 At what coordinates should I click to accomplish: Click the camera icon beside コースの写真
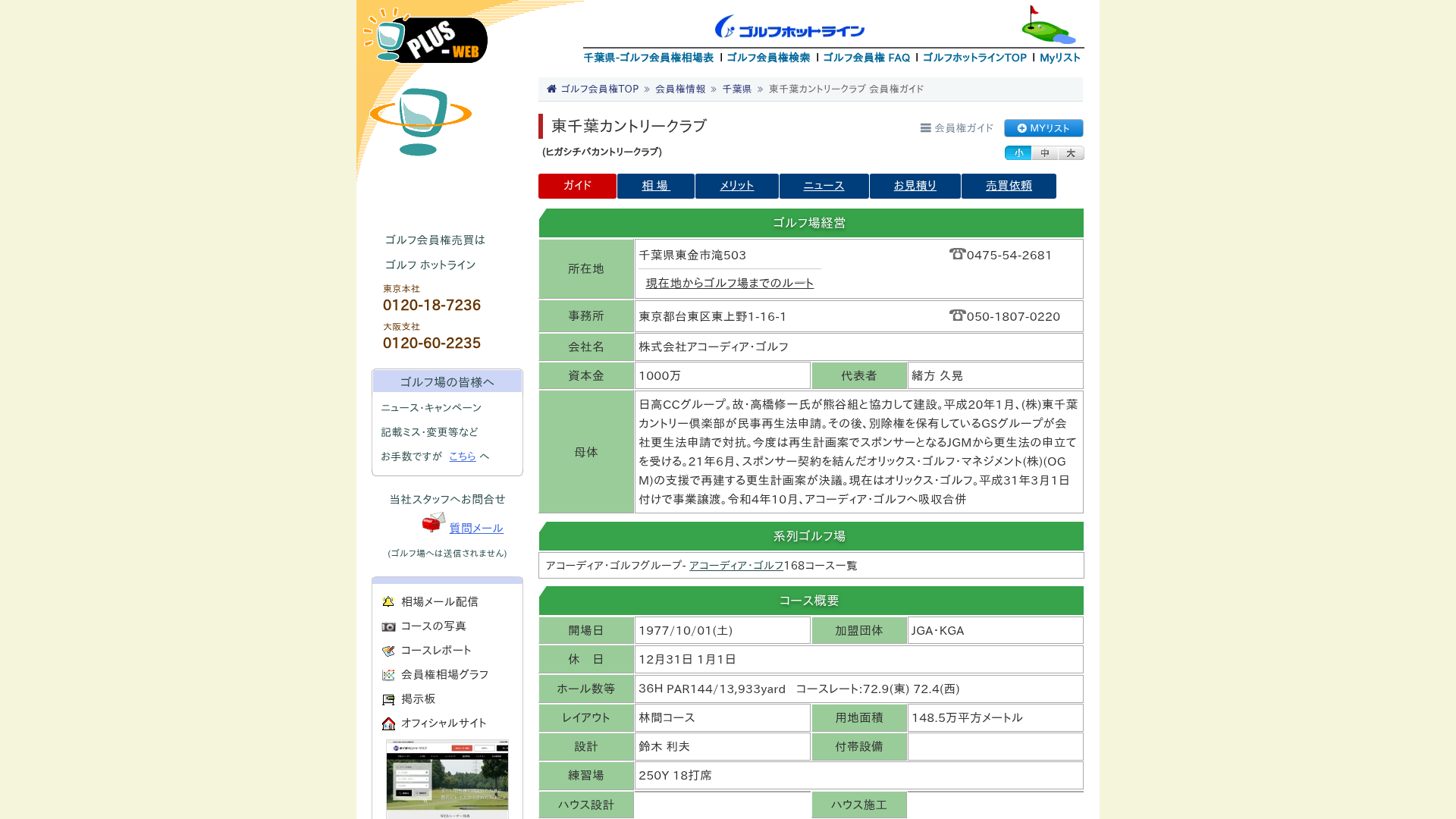click(388, 626)
